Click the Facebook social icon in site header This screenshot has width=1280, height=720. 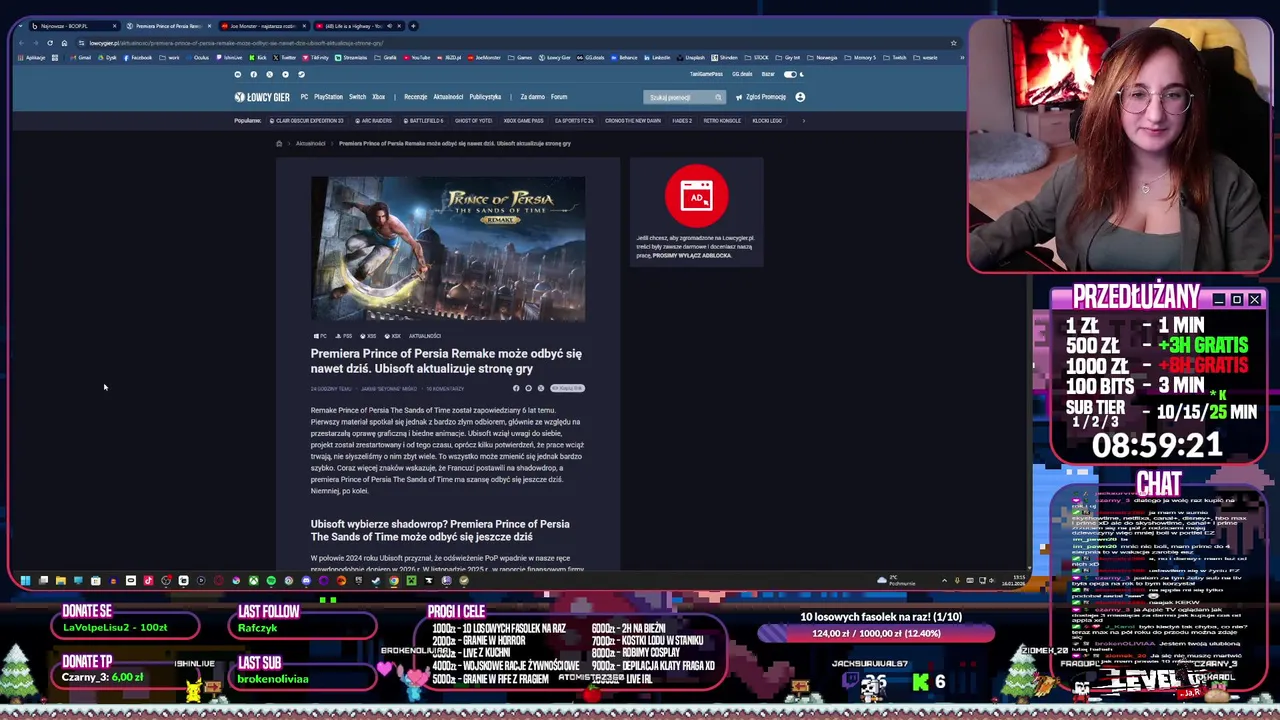pos(253,74)
